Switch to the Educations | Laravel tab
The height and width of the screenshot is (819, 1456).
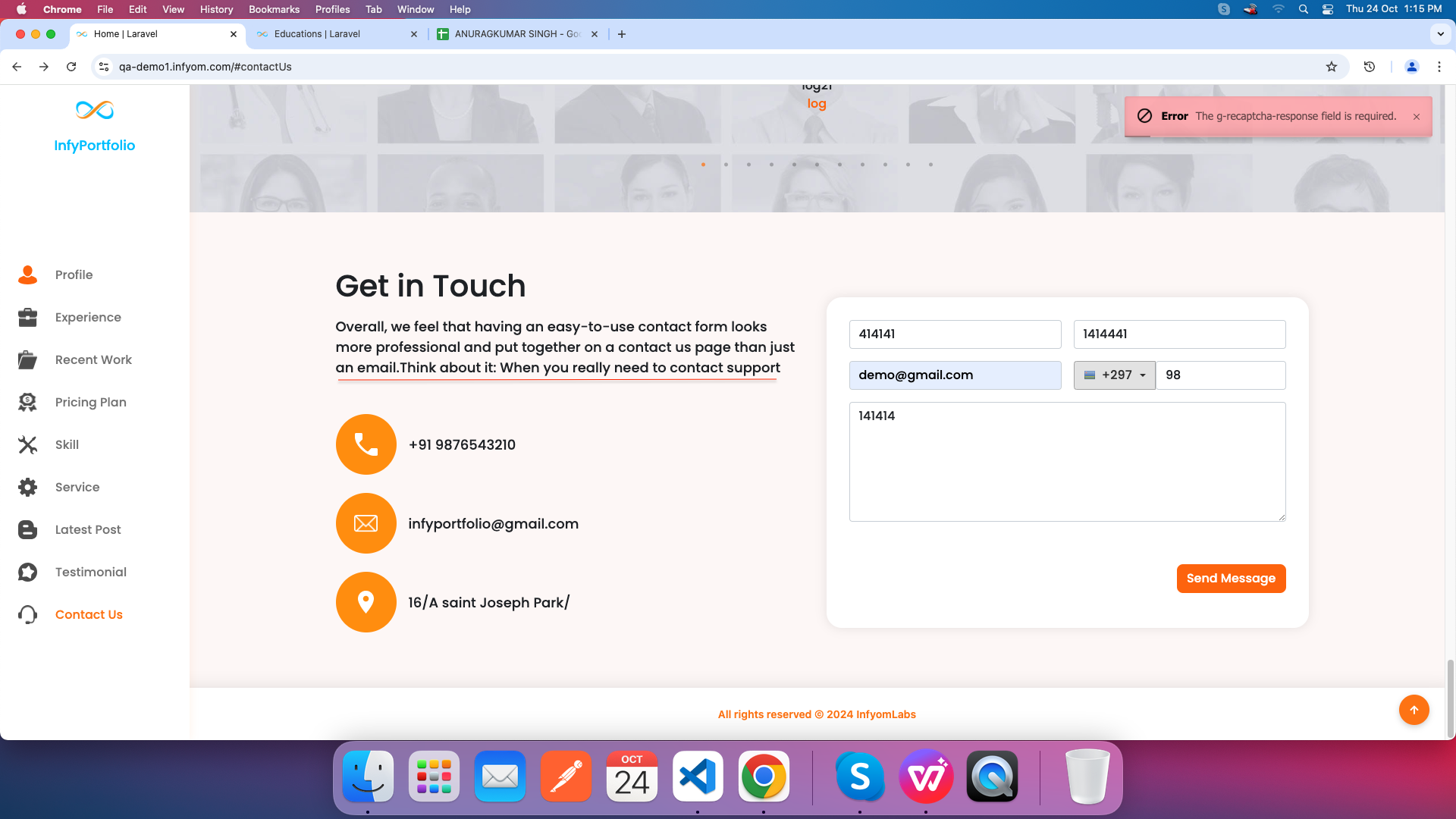click(x=317, y=34)
